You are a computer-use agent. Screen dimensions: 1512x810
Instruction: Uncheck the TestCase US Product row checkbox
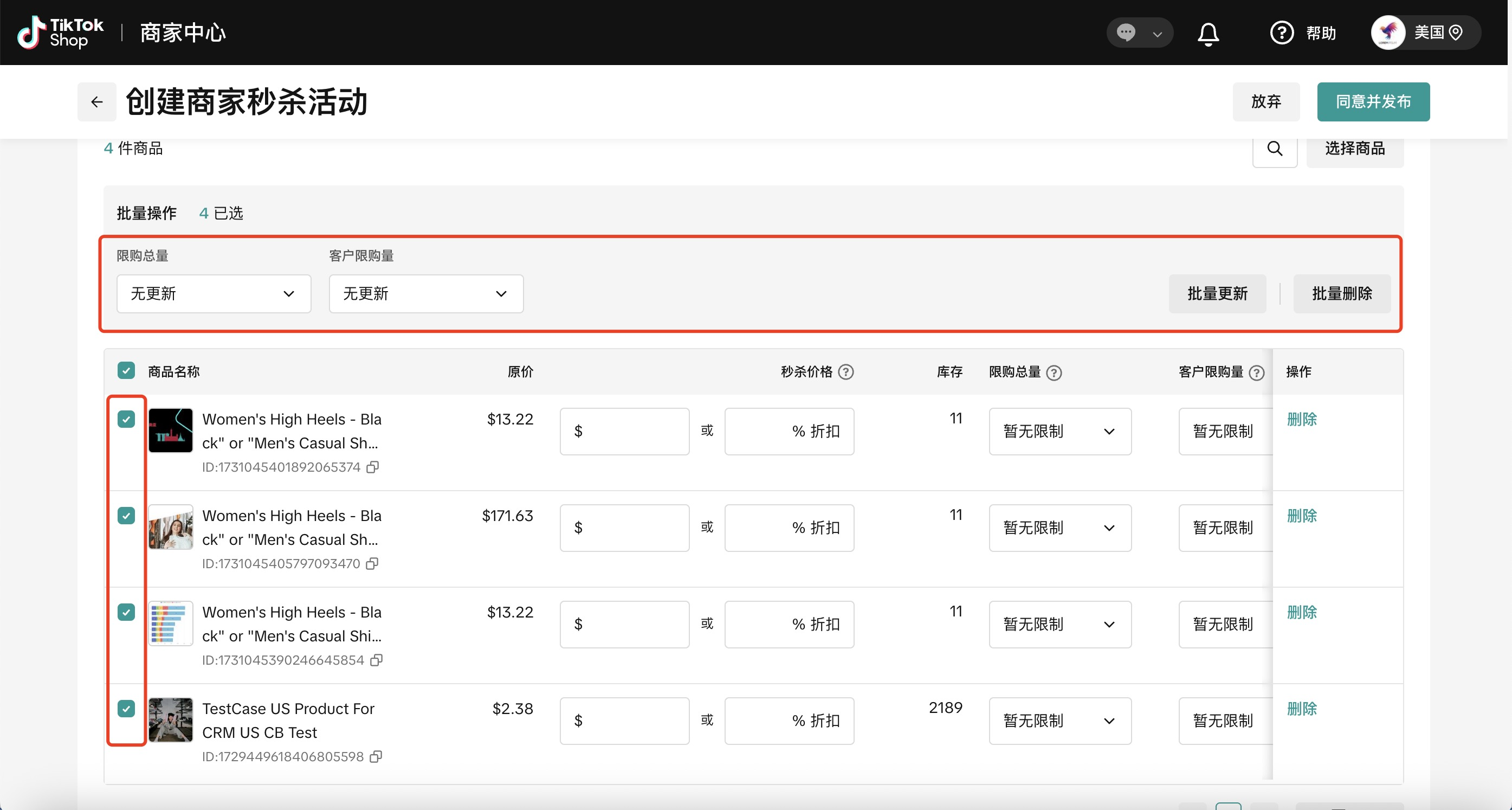[126, 709]
